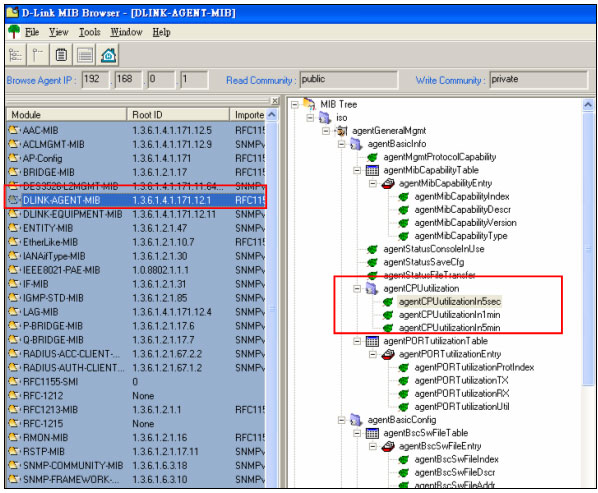Open the Window menu
598x493 pixels.
126,32
